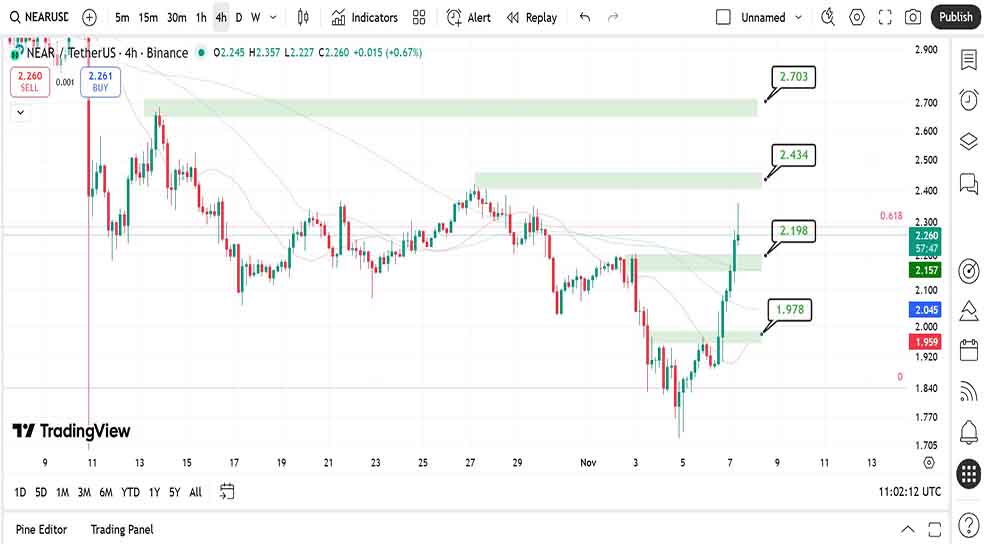Enter fullscreen mode
The width and height of the screenshot is (984, 544).
point(885,17)
